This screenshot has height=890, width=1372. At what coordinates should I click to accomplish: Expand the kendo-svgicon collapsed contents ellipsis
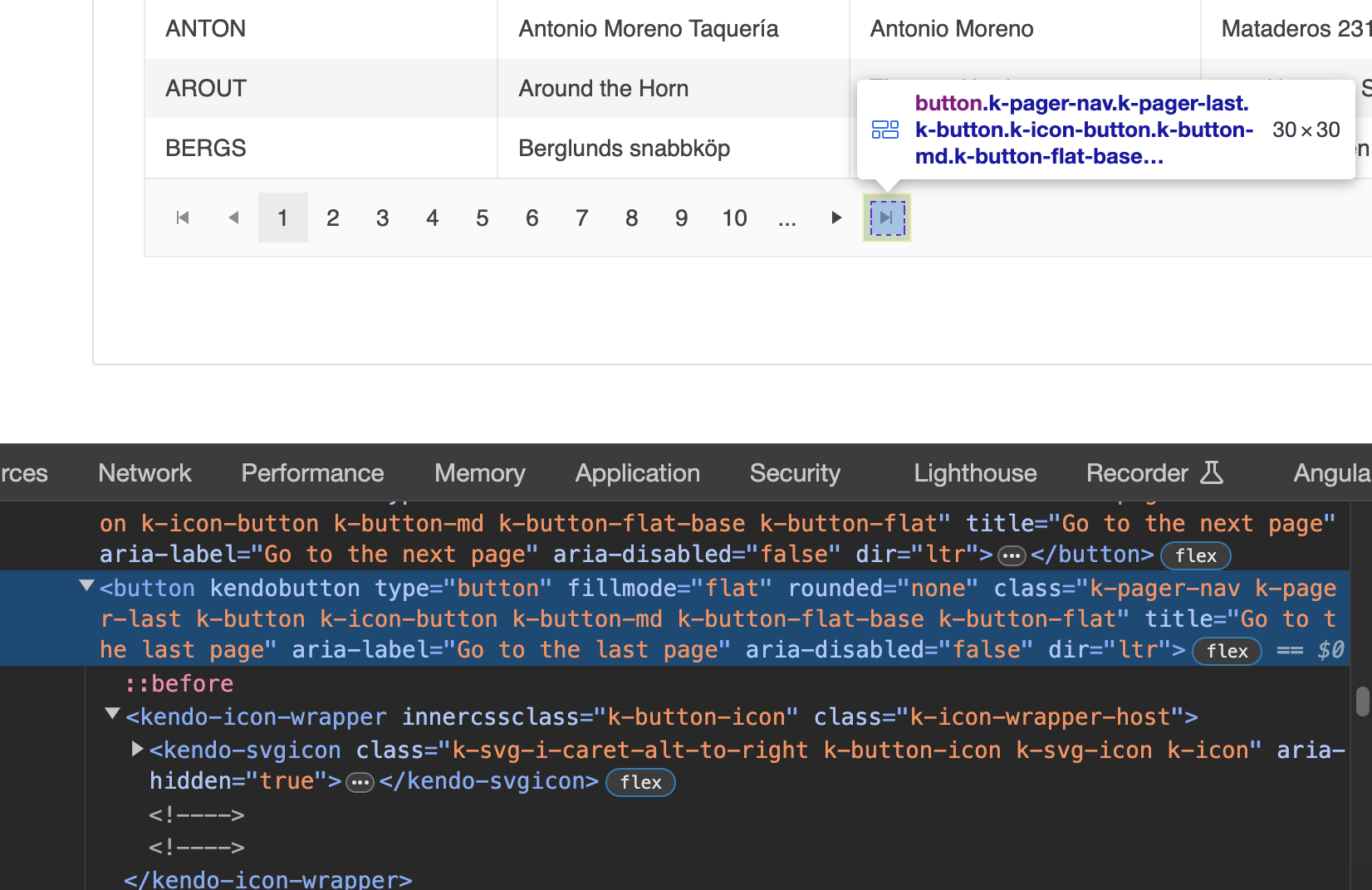tap(360, 783)
